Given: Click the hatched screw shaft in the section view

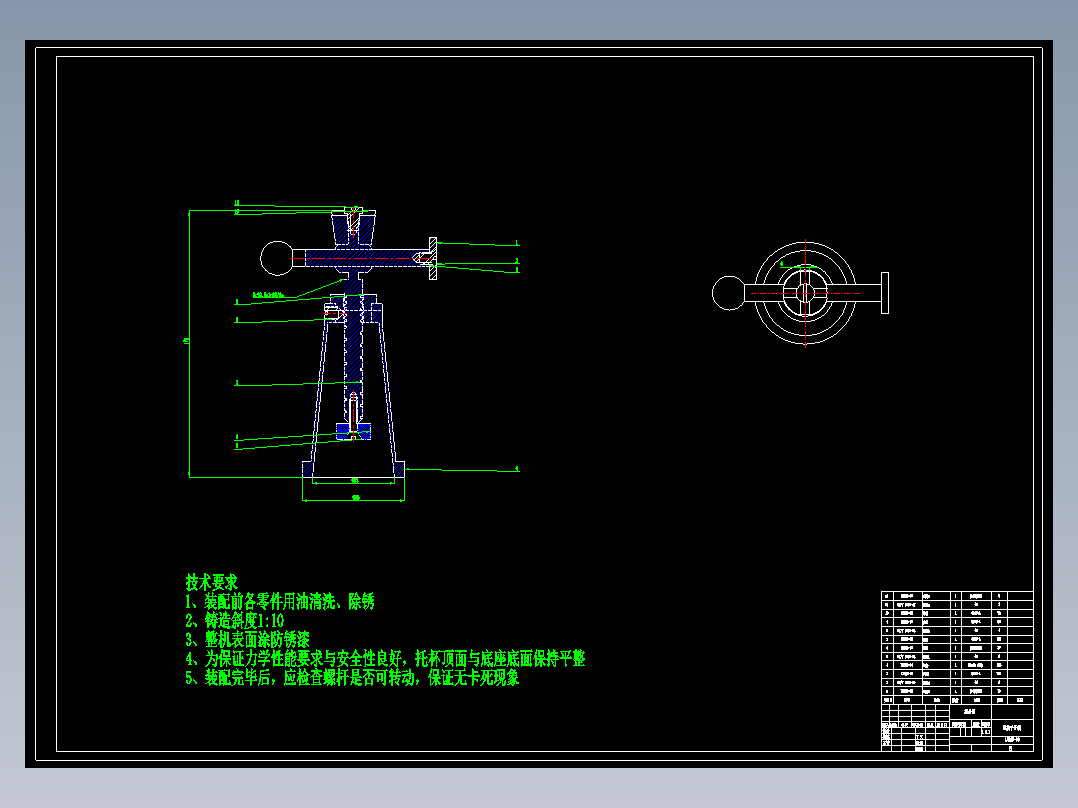Looking at the screenshot, I should pos(353,347).
